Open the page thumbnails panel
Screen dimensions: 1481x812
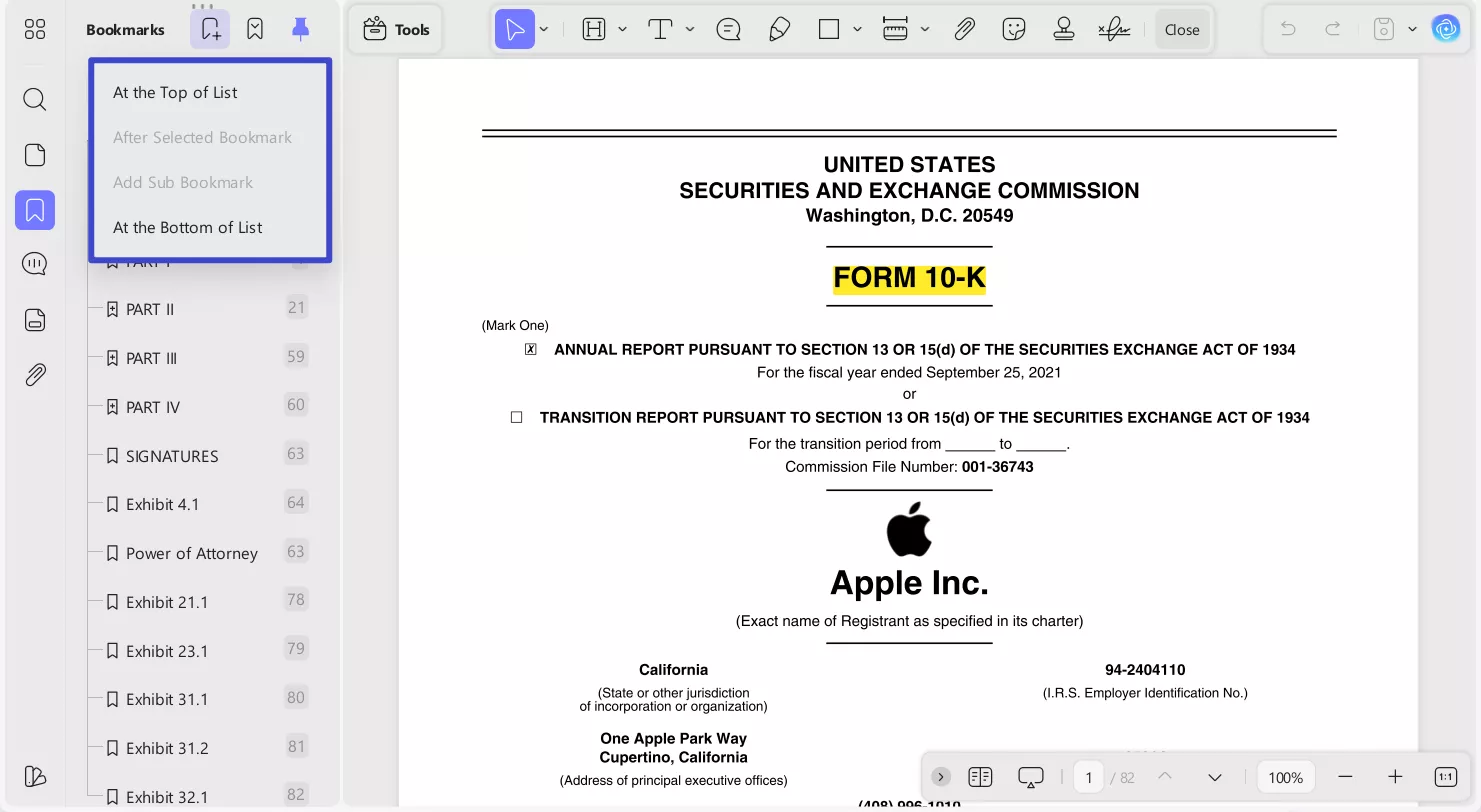[34, 154]
